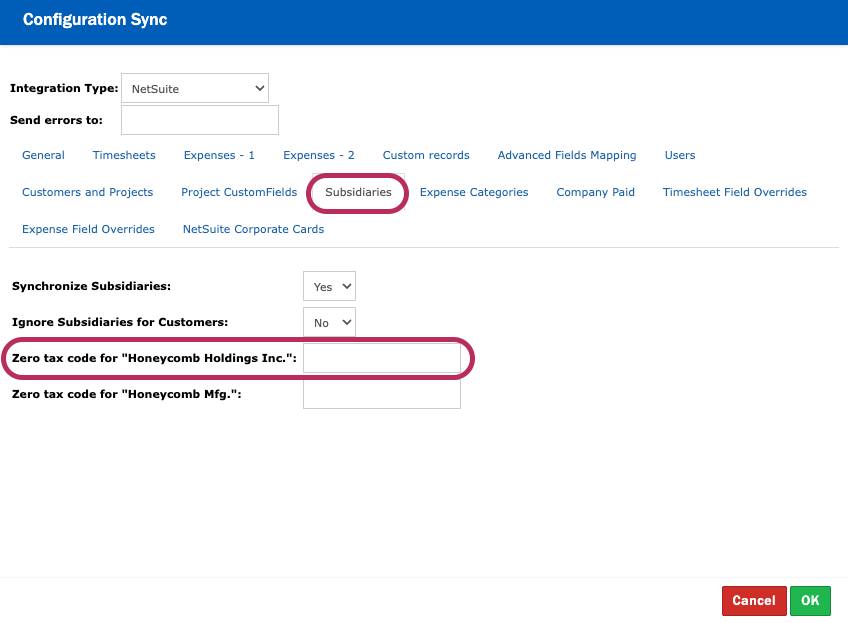848x623 pixels.
Task: Open NetSuite Corporate Cards tab
Action: click(x=253, y=229)
